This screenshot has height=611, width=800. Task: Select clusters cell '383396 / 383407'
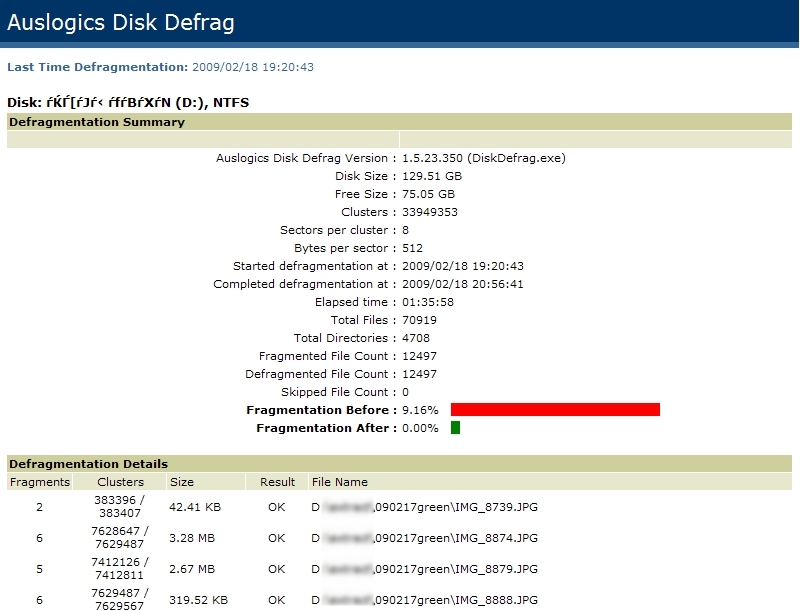(120, 506)
